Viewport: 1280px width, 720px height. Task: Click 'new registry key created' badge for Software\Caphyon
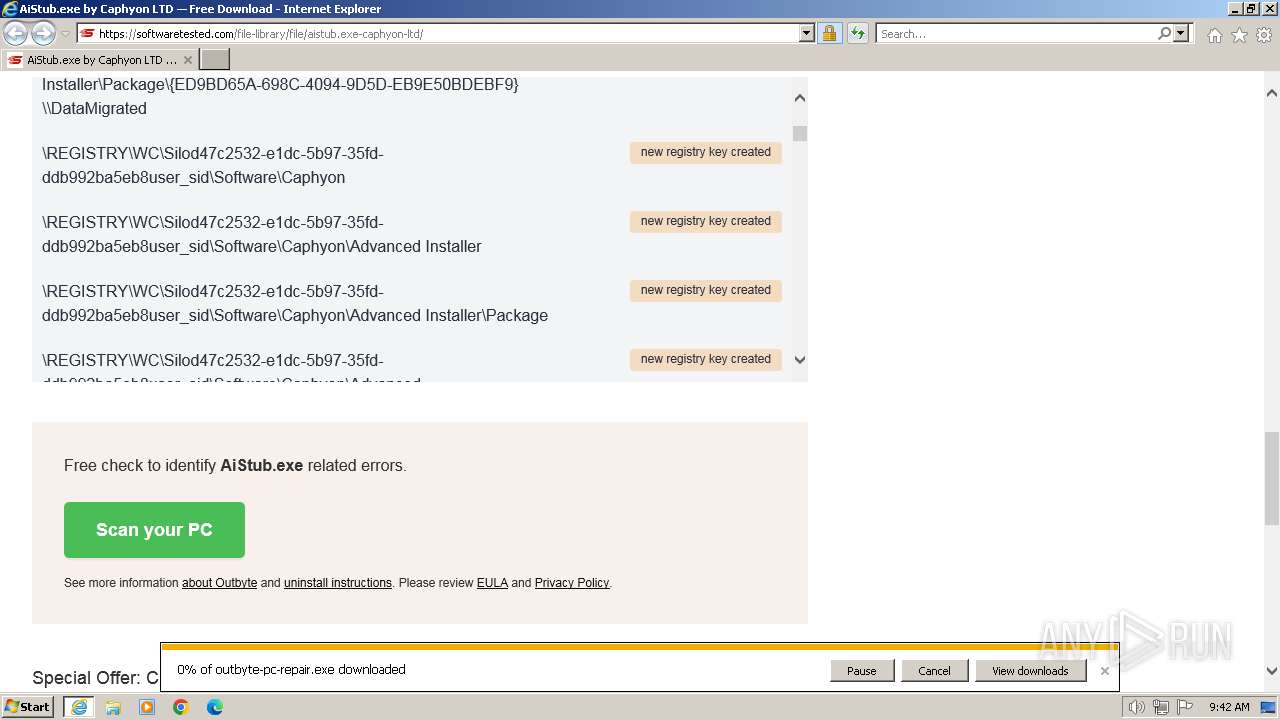tap(706, 152)
